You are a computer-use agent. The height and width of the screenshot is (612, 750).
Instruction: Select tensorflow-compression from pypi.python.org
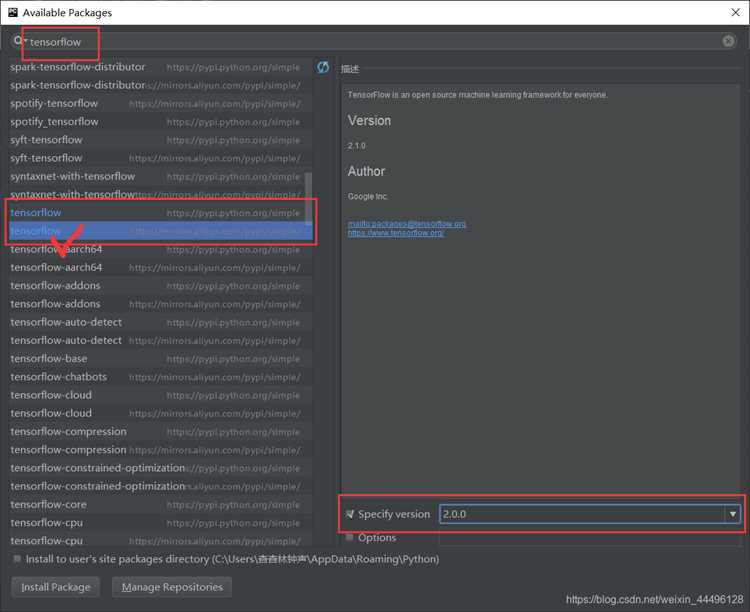161,431
